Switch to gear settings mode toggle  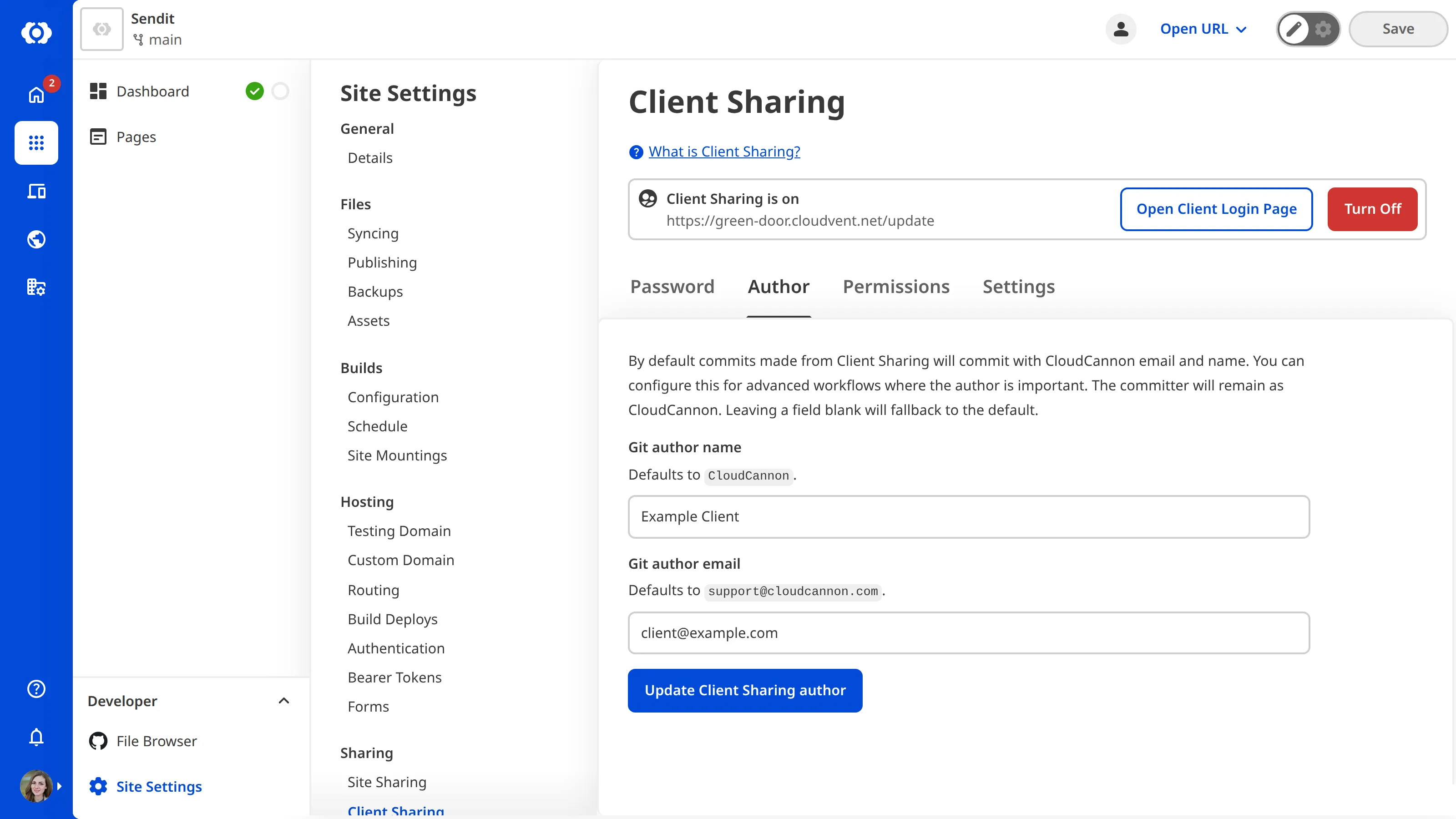[x=1323, y=29]
